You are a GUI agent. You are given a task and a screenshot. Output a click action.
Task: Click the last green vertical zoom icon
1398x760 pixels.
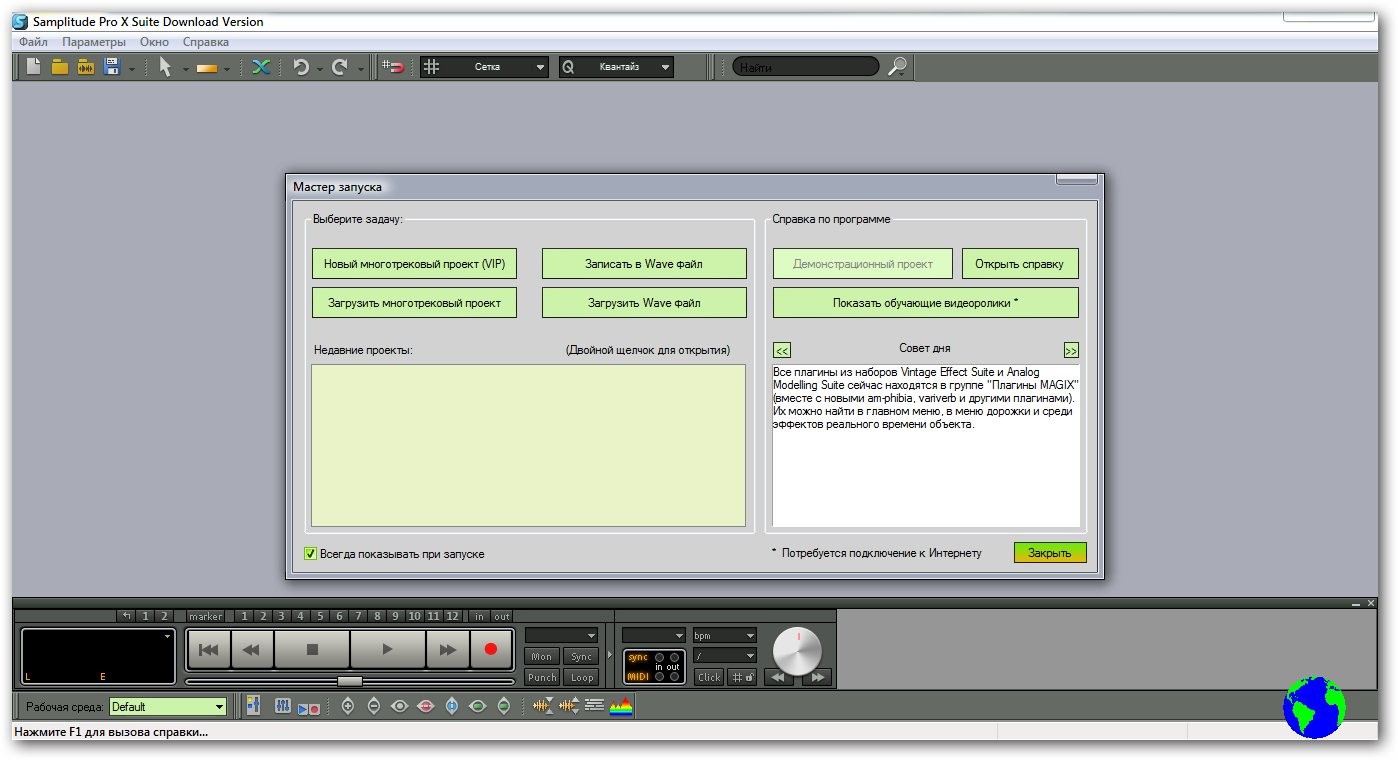coord(504,706)
